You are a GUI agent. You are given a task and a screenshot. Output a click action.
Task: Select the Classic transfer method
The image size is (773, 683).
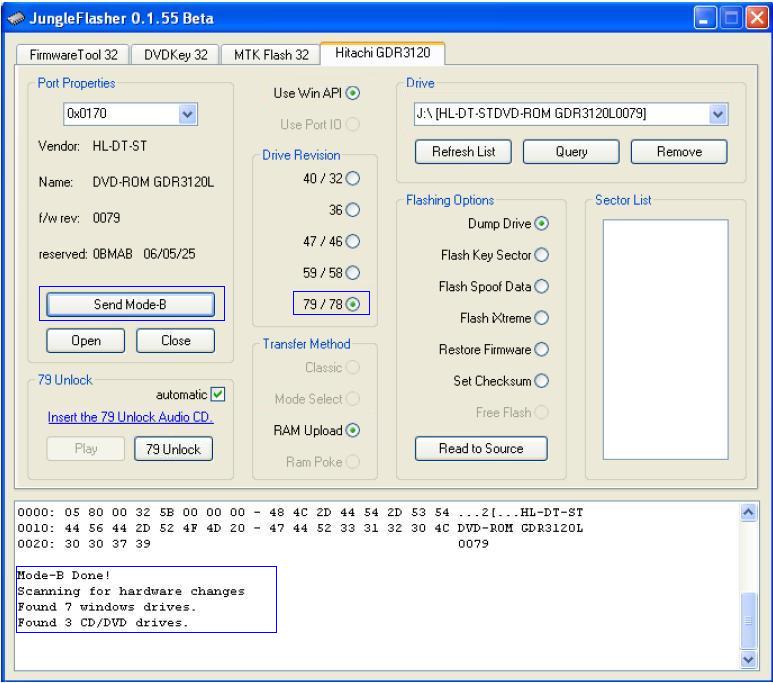point(352,367)
